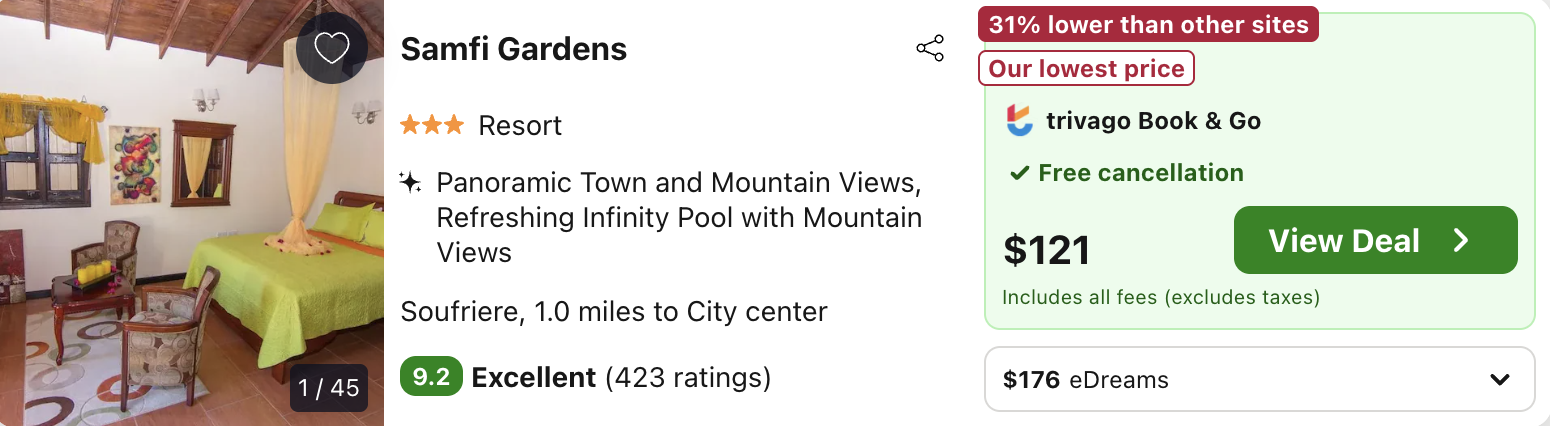Open the Samfi Gardens hotel title
The height and width of the screenshot is (426, 1550).
pyautogui.click(x=513, y=49)
